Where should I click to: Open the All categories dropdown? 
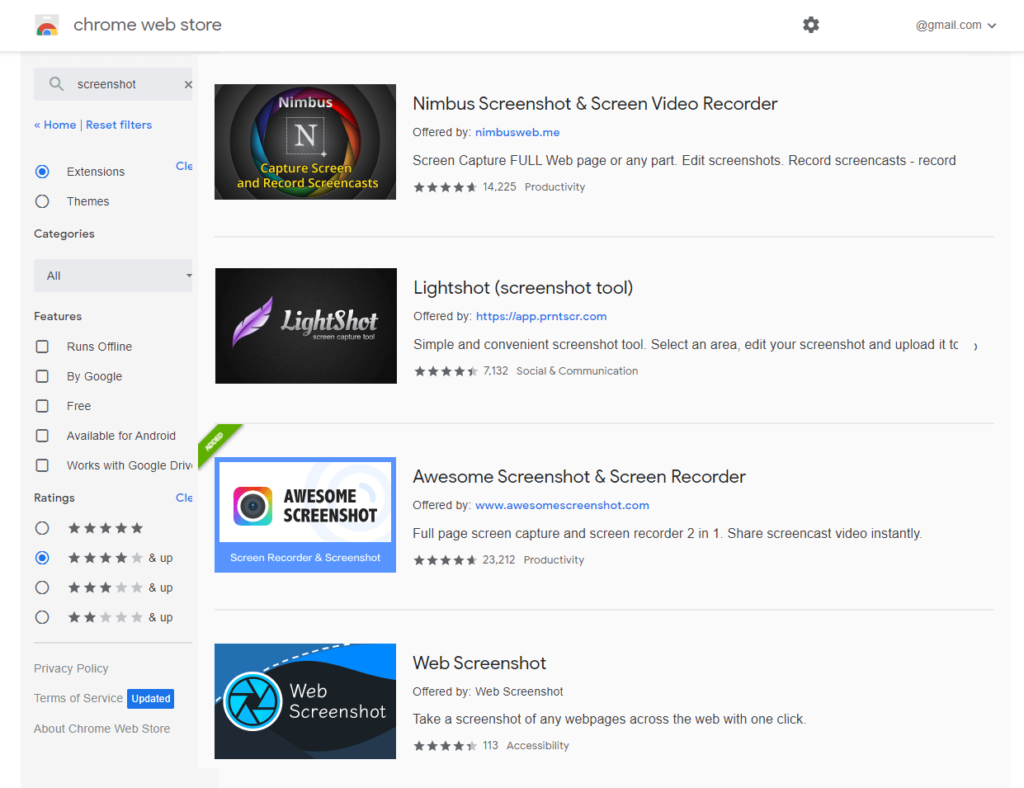[113, 275]
